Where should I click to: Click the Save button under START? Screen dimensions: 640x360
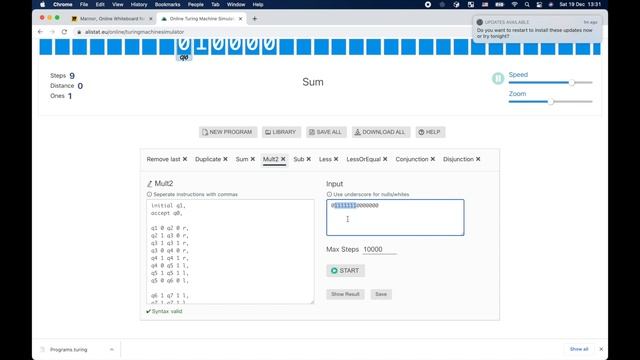381,294
